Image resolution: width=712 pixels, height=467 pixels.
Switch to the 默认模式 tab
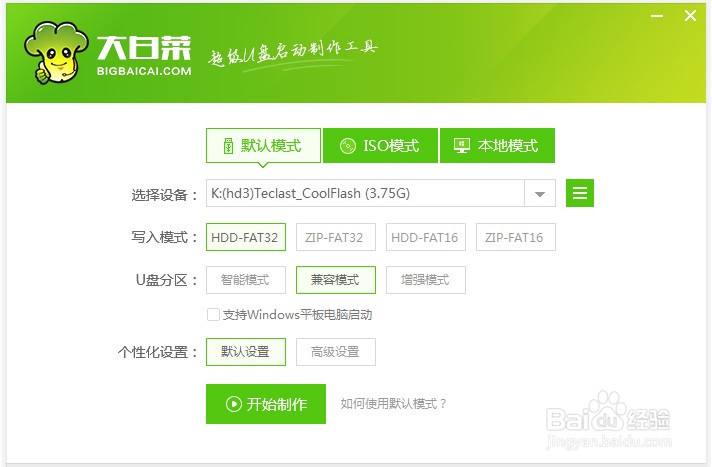263,146
